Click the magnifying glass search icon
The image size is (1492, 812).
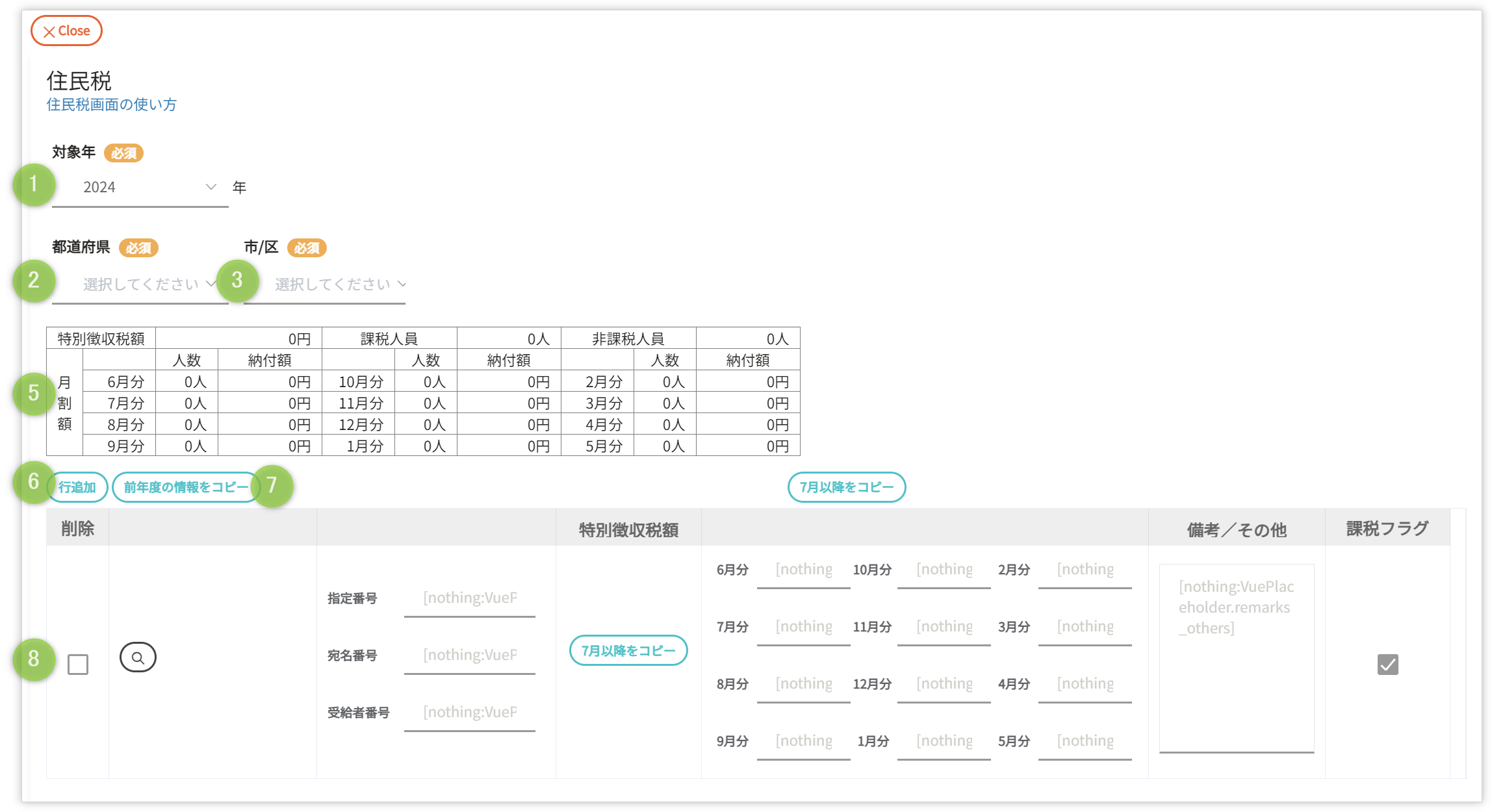(138, 657)
